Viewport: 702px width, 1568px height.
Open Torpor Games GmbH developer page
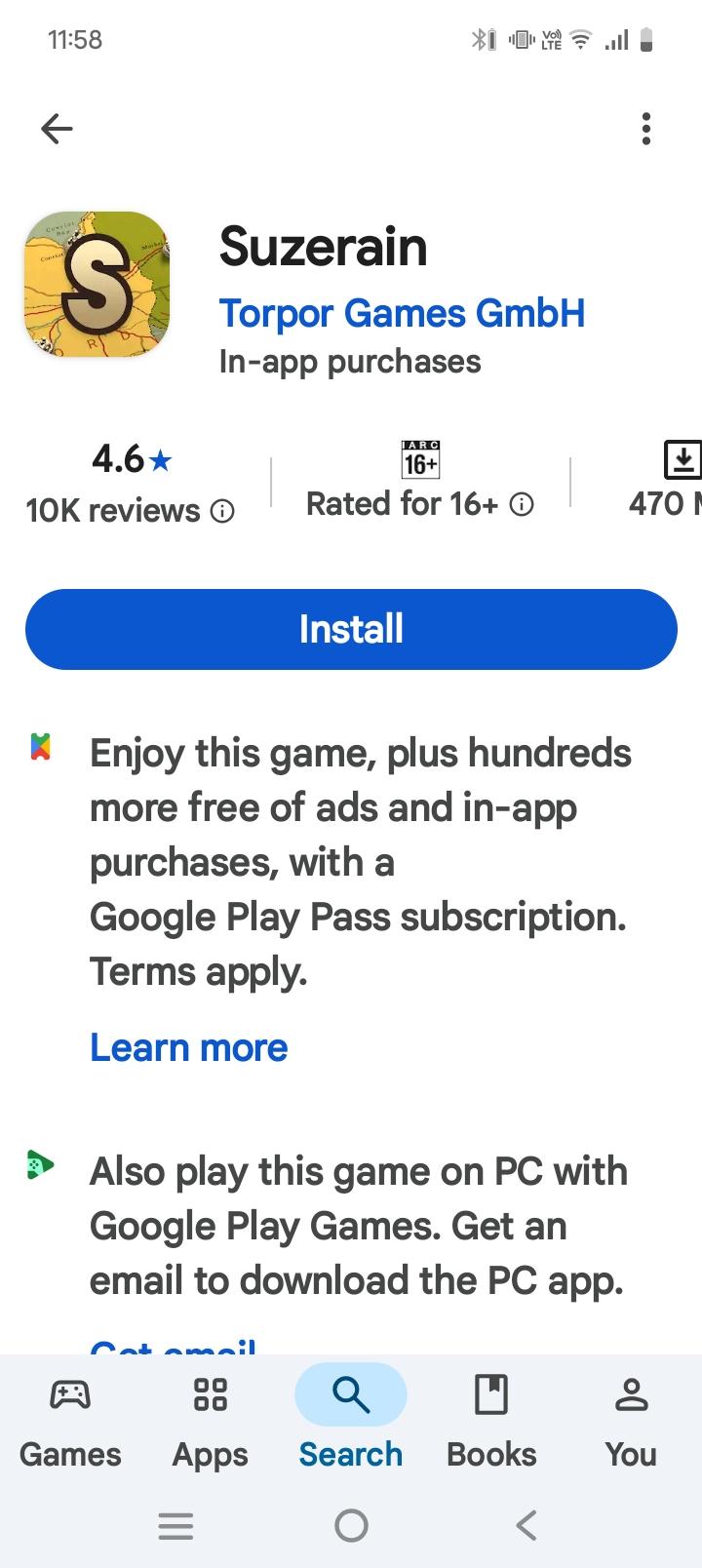click(402, 314)
